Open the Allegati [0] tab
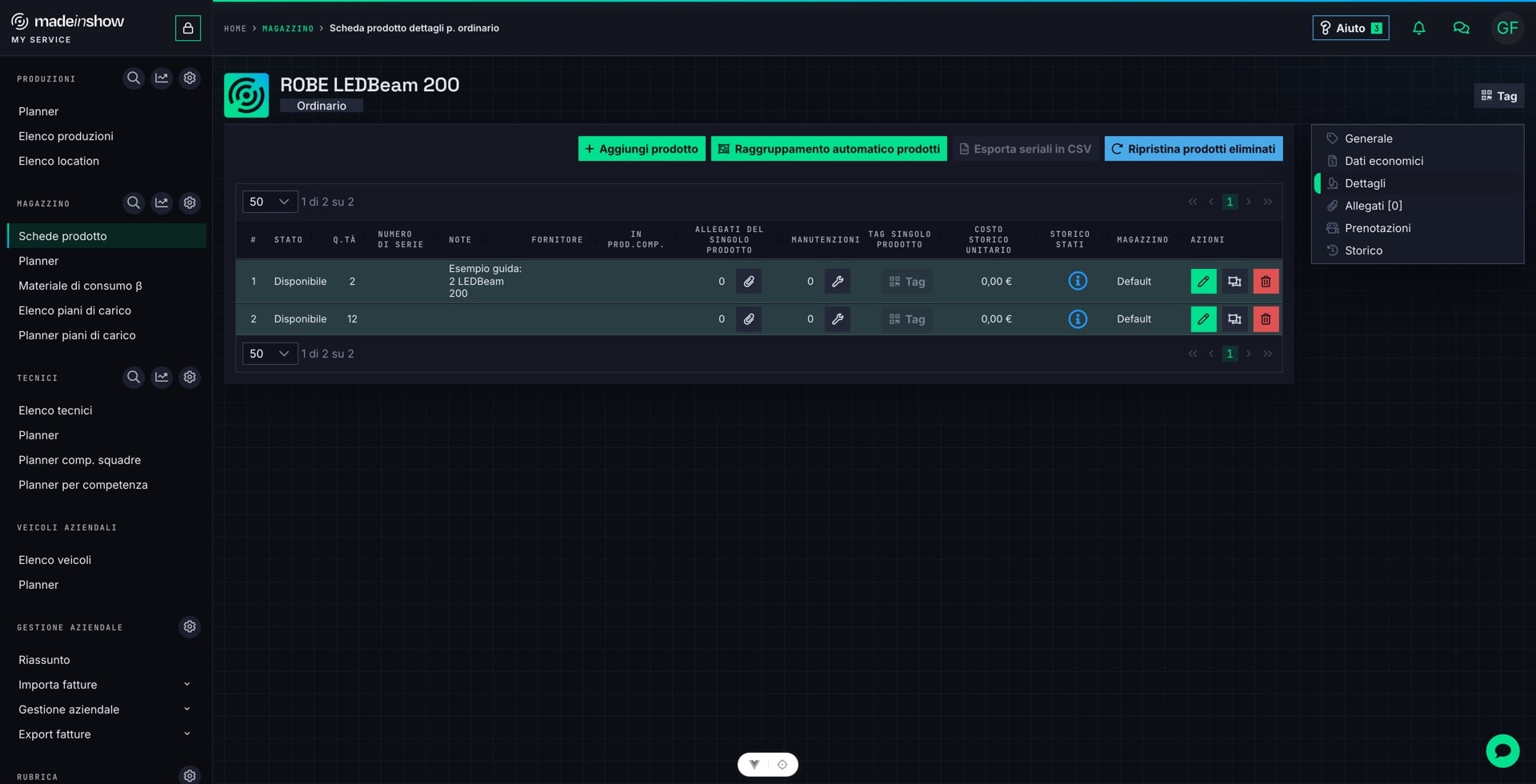 tap(1418, 206)
